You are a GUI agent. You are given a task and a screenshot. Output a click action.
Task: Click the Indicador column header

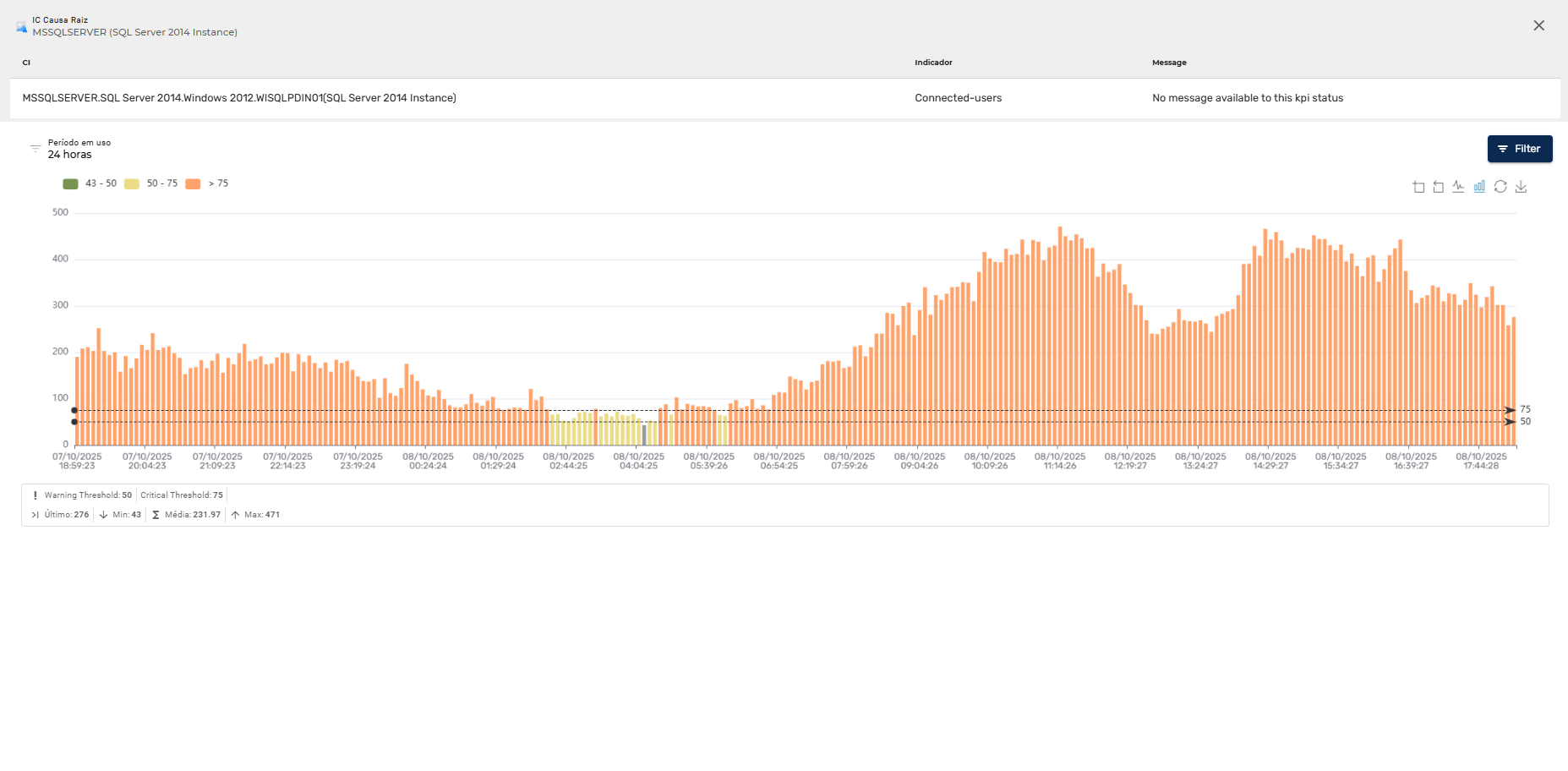(x=933, y=63)
